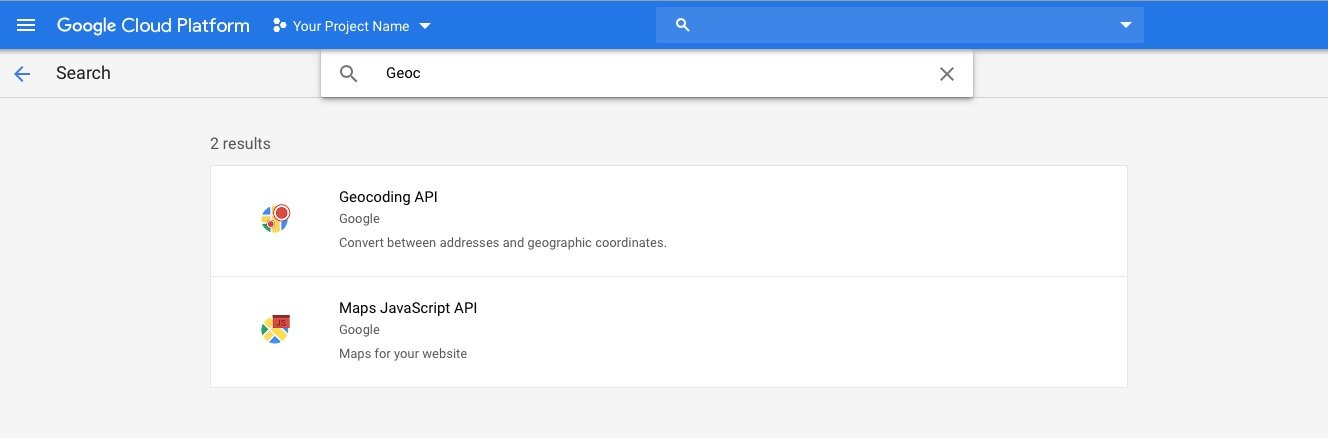This screenshot has width=1328, height=438.
Task: Click the top blue bar search field
Action: pyautogui.click(x=900, y=25)
